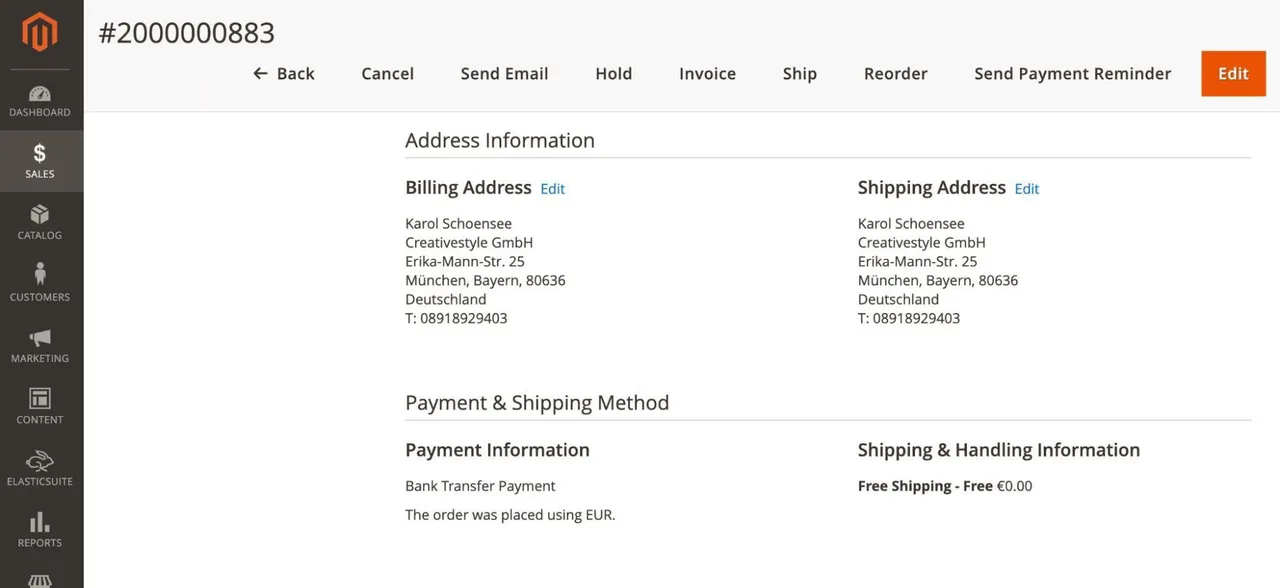
Task: Click the orange Edit button
Action: (1234, 73)
